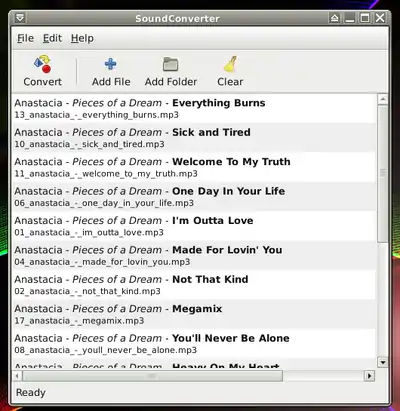Select the Sick and Tired track
The image size is (400, 411).
pos(194,138)
